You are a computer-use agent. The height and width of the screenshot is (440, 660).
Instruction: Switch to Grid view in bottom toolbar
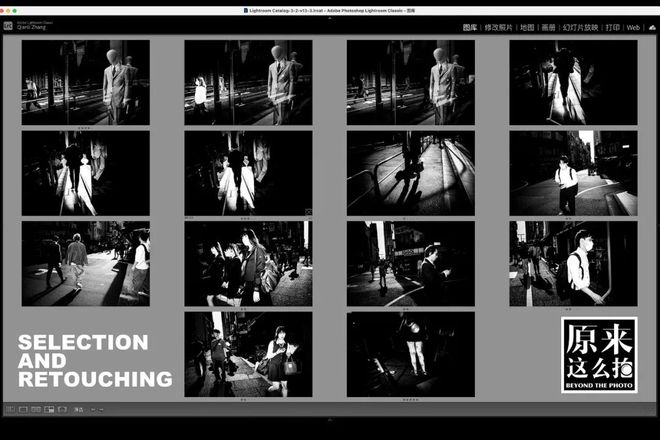coord(11,409)
